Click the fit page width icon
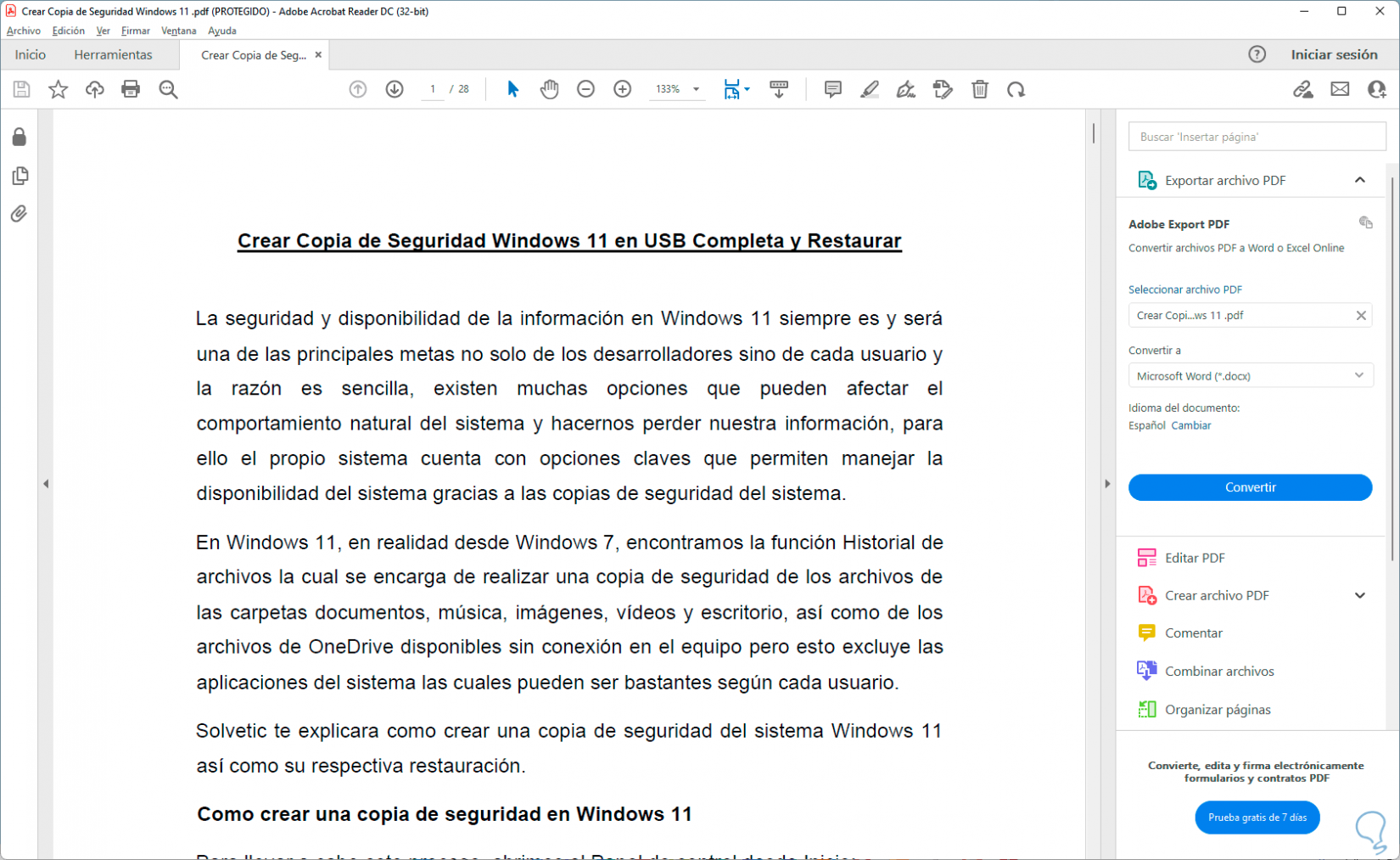Image resolution: width=1400 pixels, height=860 pixels. (731, 89)
